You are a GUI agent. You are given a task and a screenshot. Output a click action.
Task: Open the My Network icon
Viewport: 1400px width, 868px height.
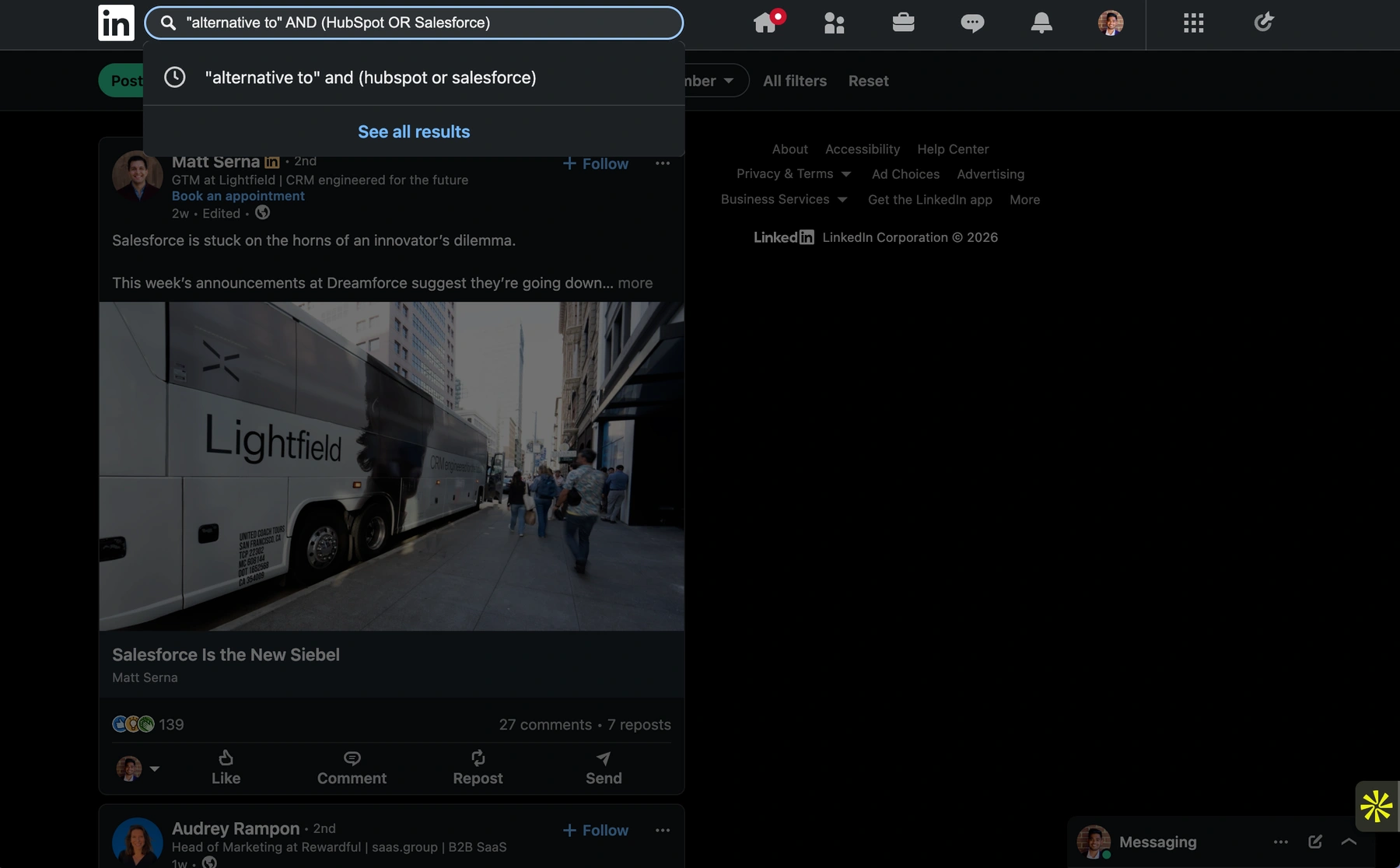point(834,23)
